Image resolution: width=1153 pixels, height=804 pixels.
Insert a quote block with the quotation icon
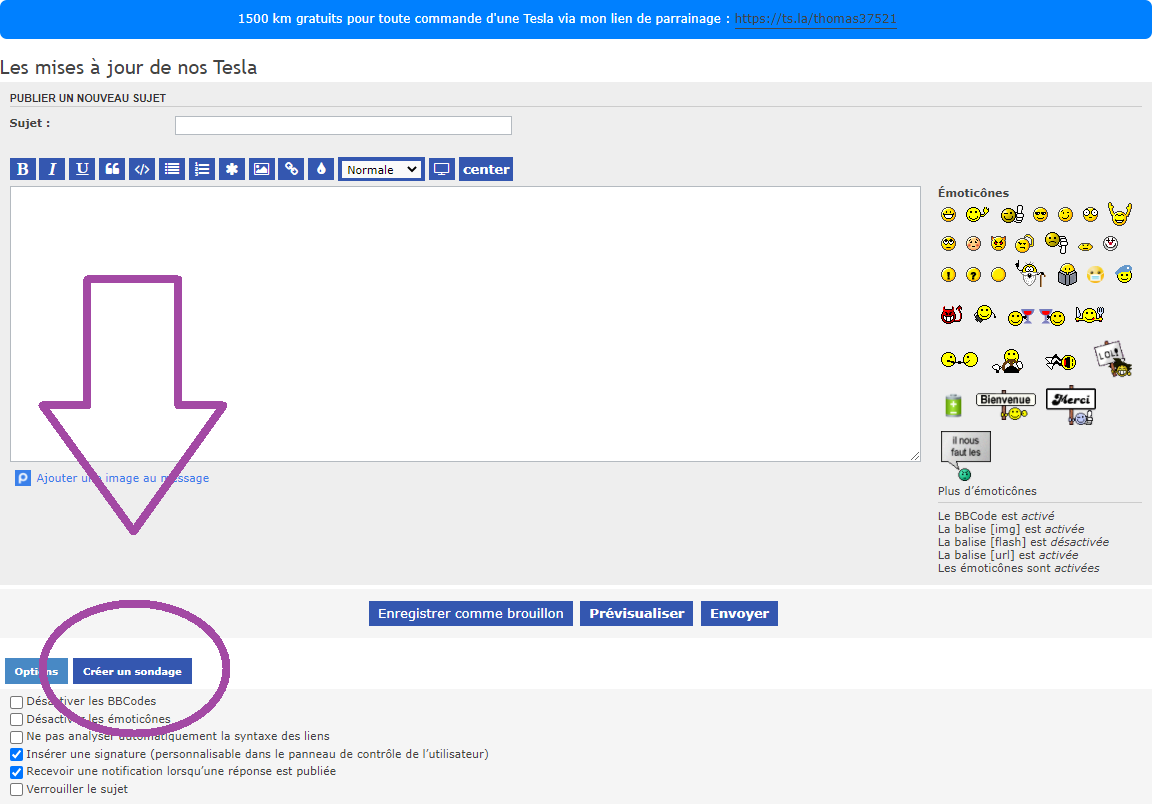tap(112, 169)
